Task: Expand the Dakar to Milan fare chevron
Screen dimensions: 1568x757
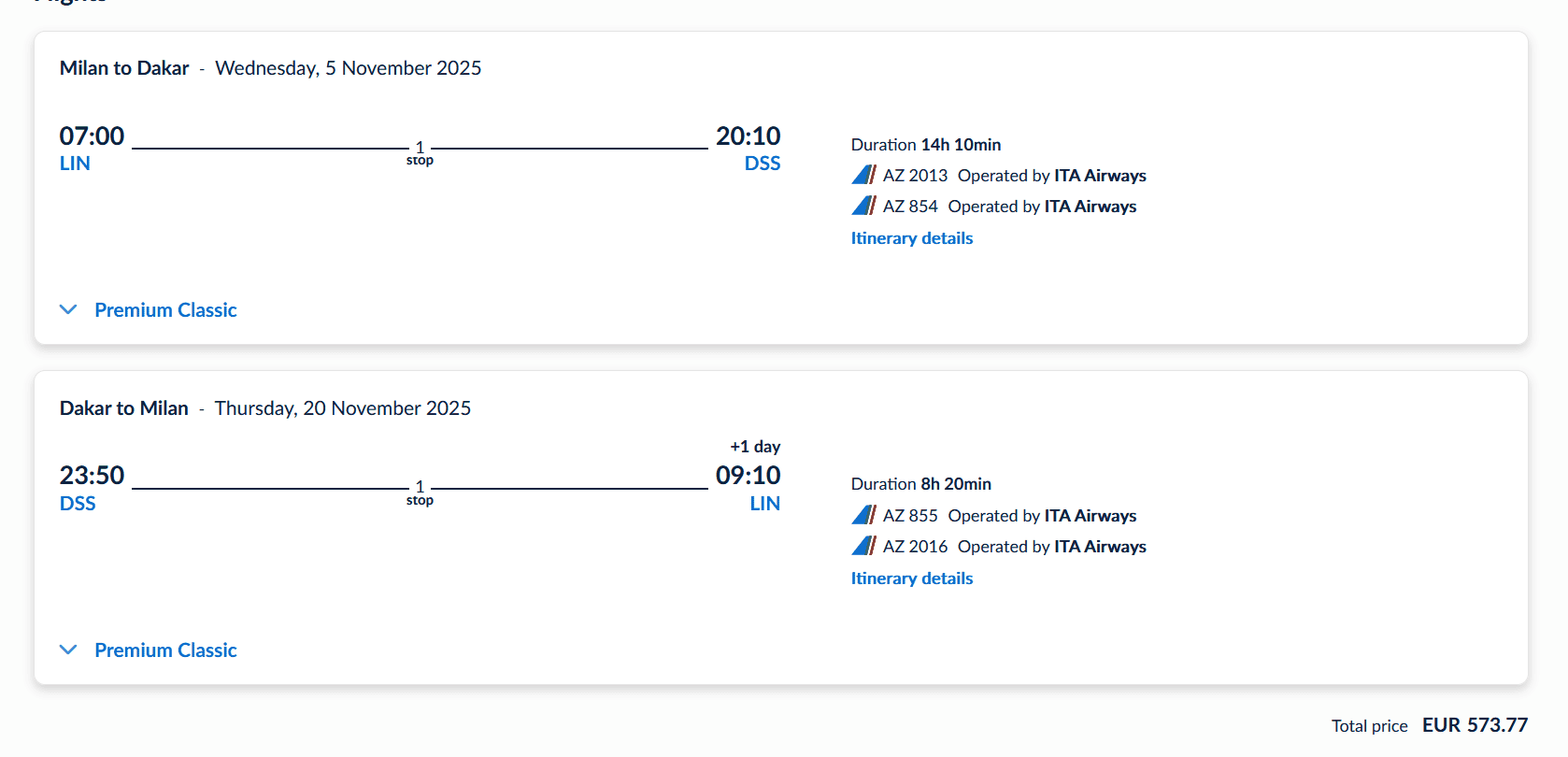Action: (x=68, y=650)
